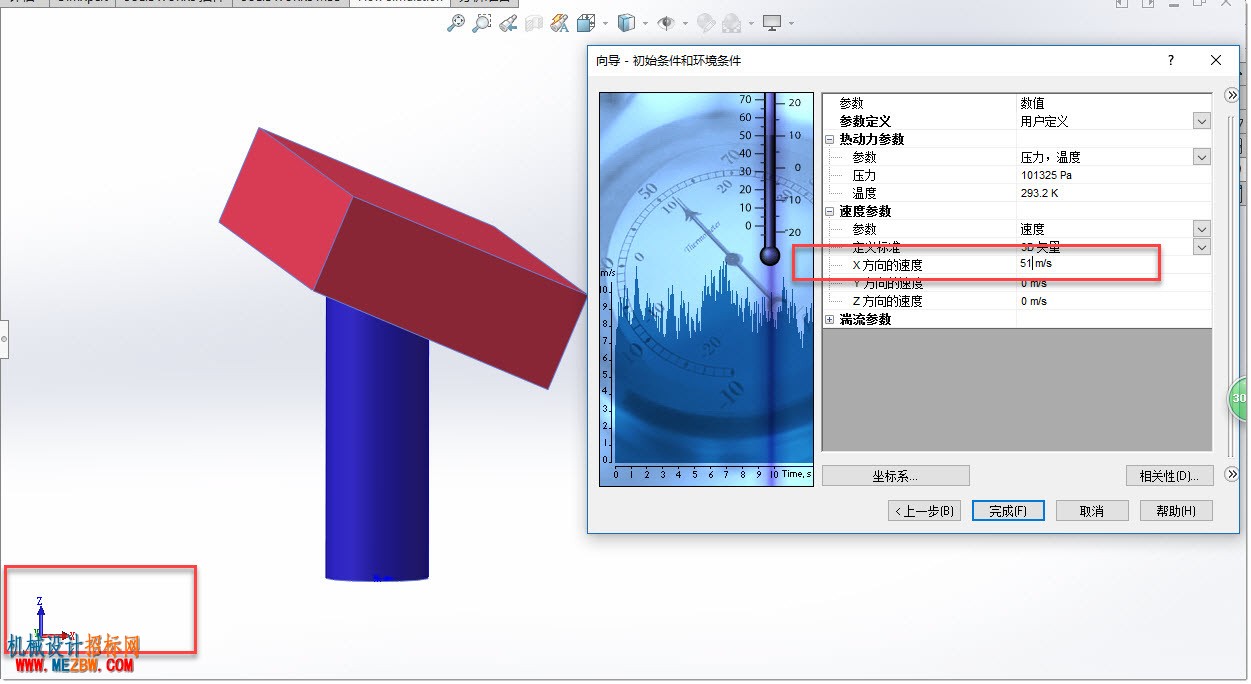The width and height of the screenshot is (1251, 684).
Task: Click the 相关性(D)... button
Action: coord(1169,476)
